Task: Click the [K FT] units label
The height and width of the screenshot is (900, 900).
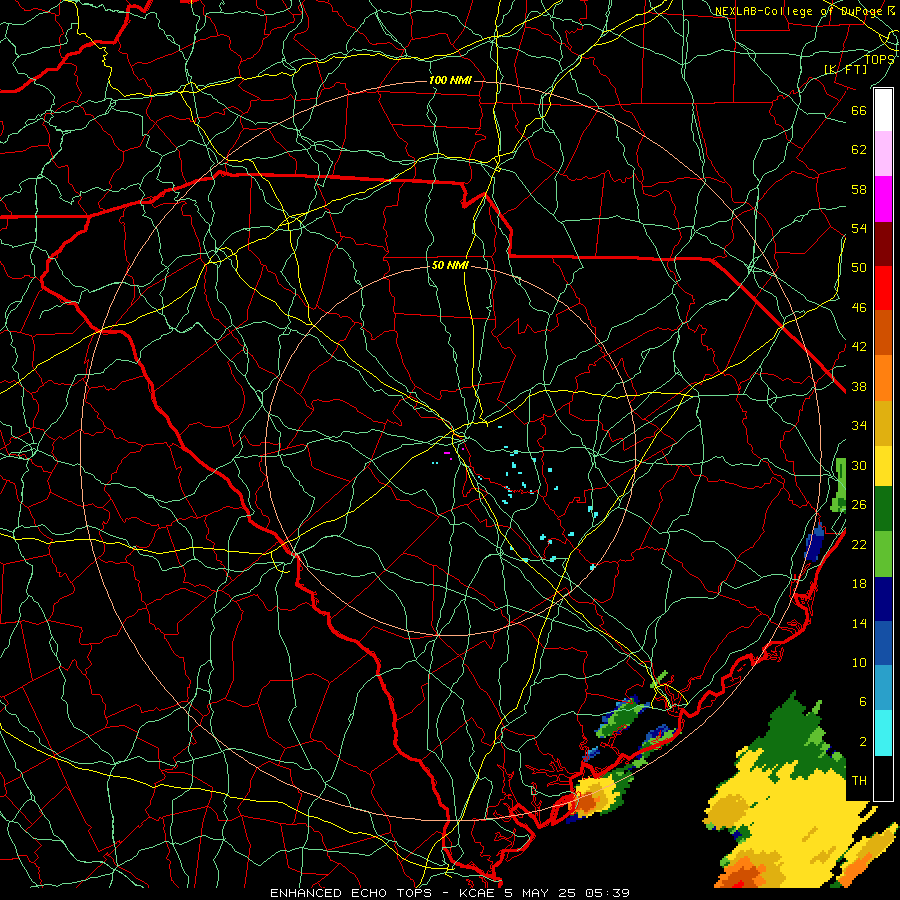Action: [x=846, y=69]
